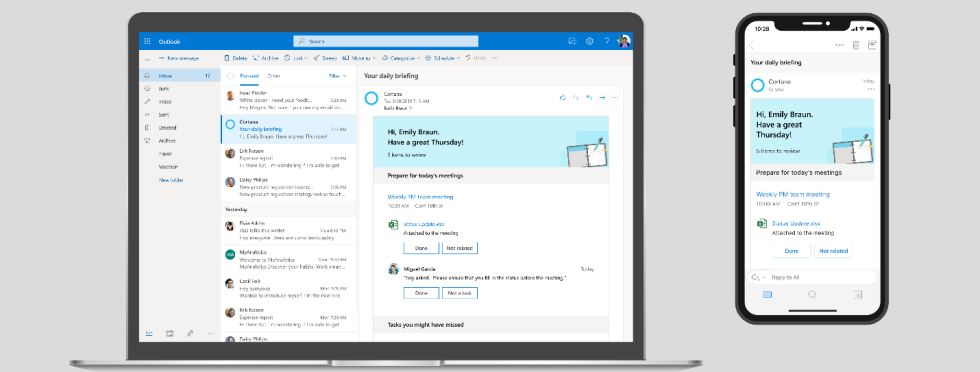The height and width of the screenshot is (372, 980).
Task: Open the toolbar overflow ellipsis after Undo
Action: 496,58
